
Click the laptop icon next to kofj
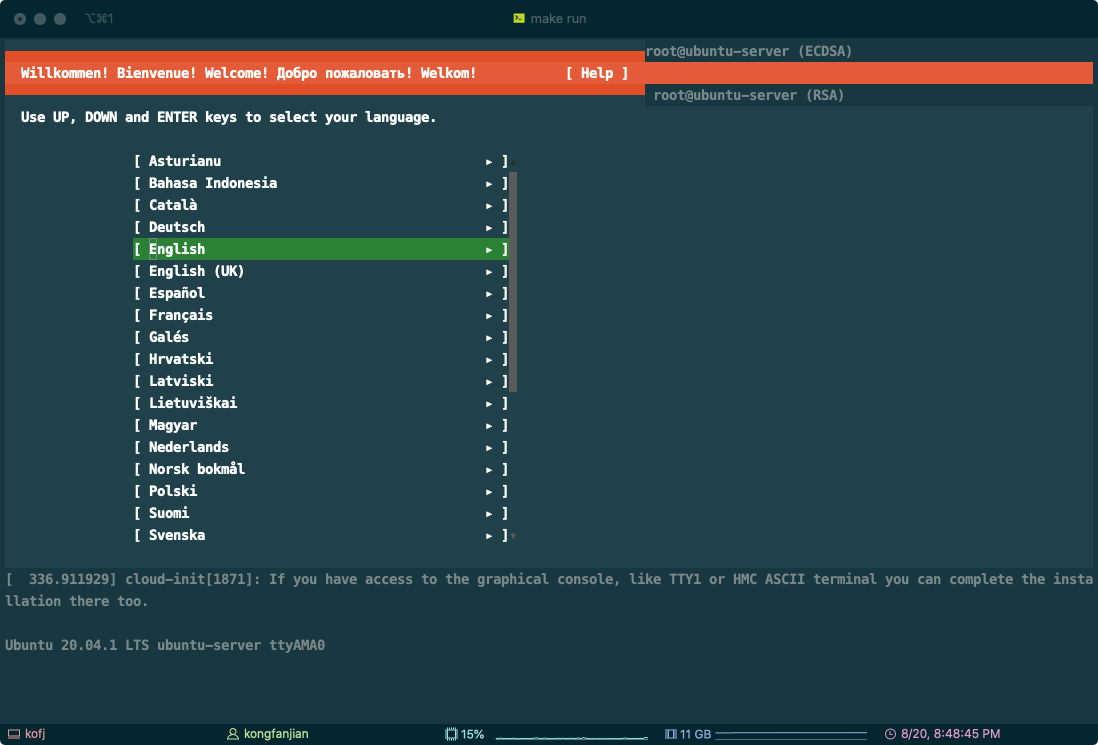coord(13,734)
